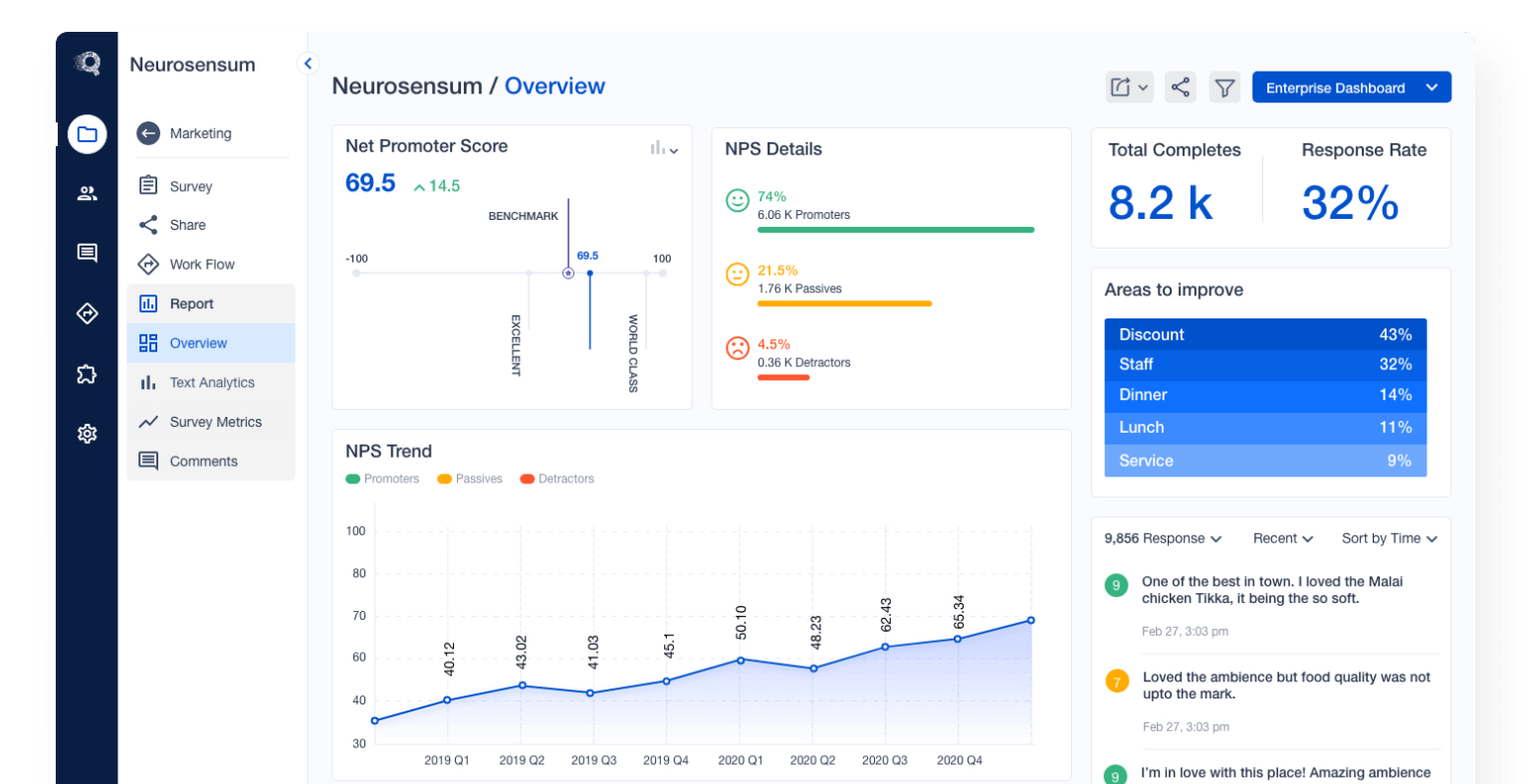Click the Comments speech bubble icon
Screen dimensions: 1539x784
pyautogui.click(x=148, y=461)
